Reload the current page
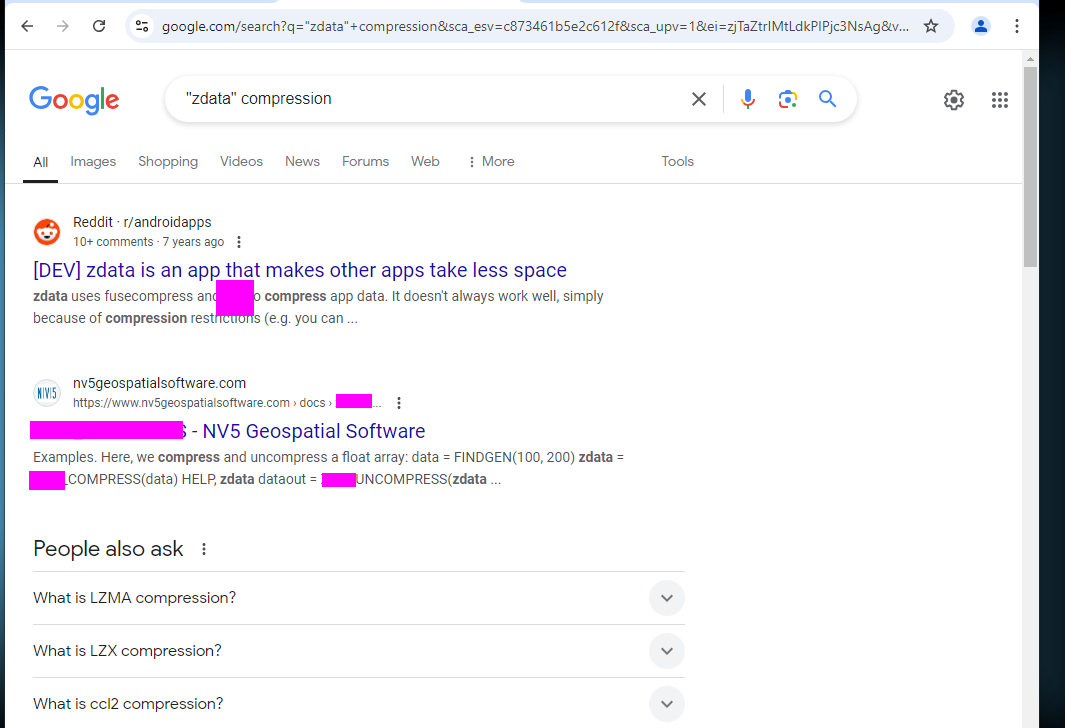Image resolution: width=1065 pixels, height=728 pixels. [99, 26]
